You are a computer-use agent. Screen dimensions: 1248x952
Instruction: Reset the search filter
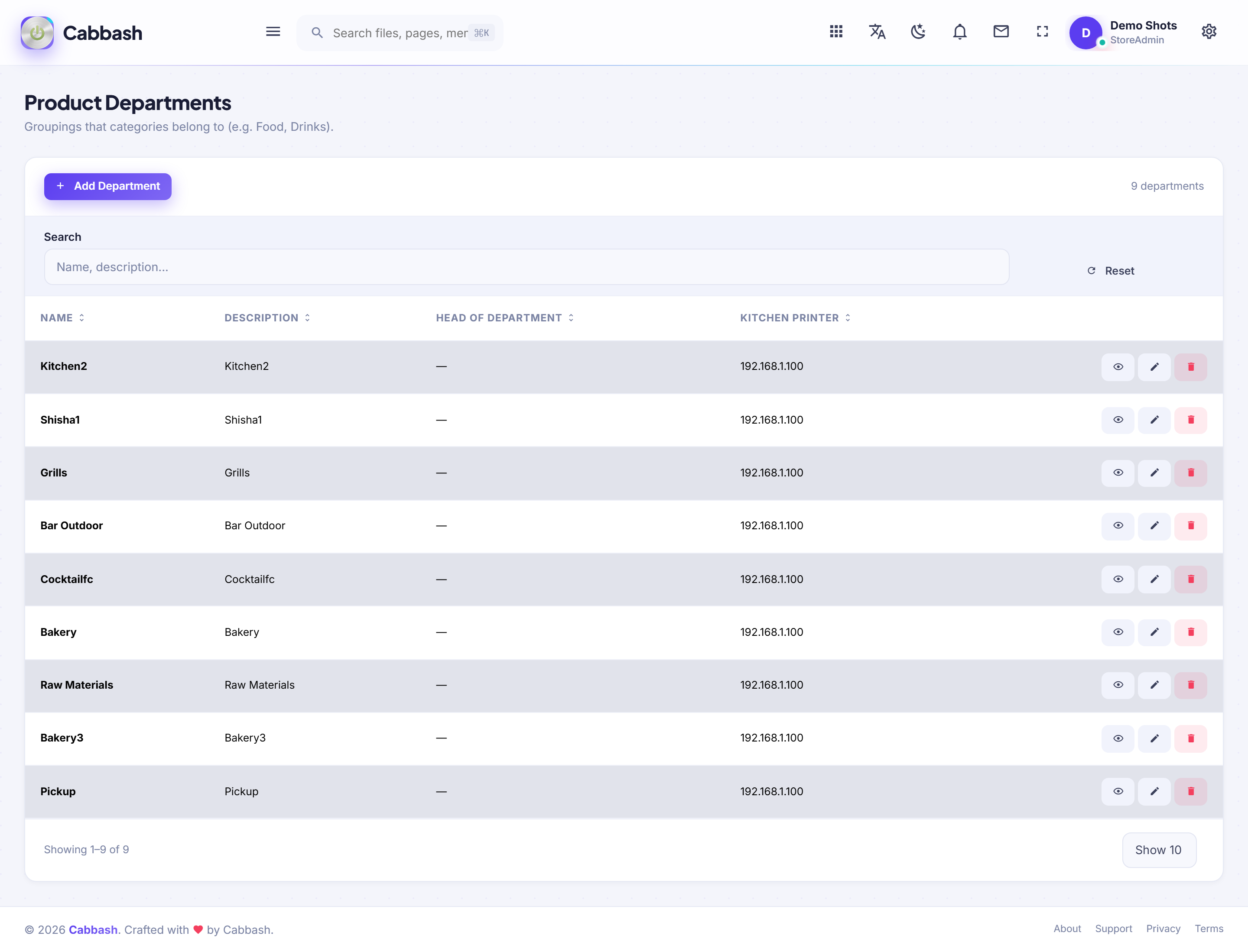pyautogui.click(x=1111, y=271)
